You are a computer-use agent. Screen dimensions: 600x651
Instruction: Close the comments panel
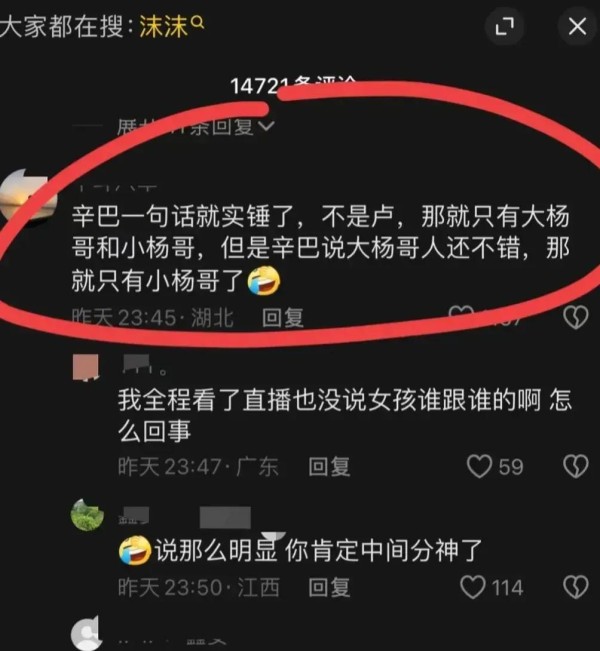pos(577,27)
